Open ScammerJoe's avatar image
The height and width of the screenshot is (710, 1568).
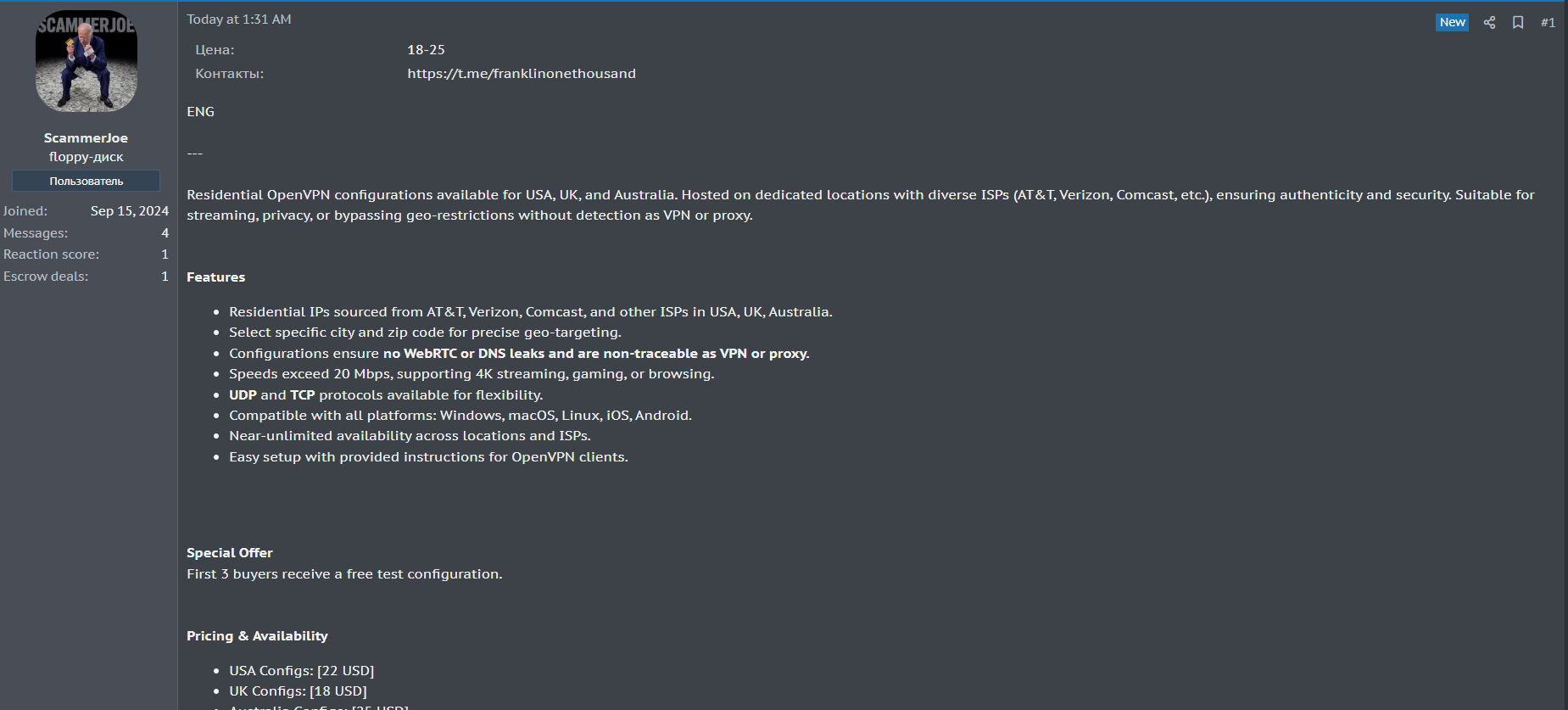pyautogui.click(x=86, y=61)
